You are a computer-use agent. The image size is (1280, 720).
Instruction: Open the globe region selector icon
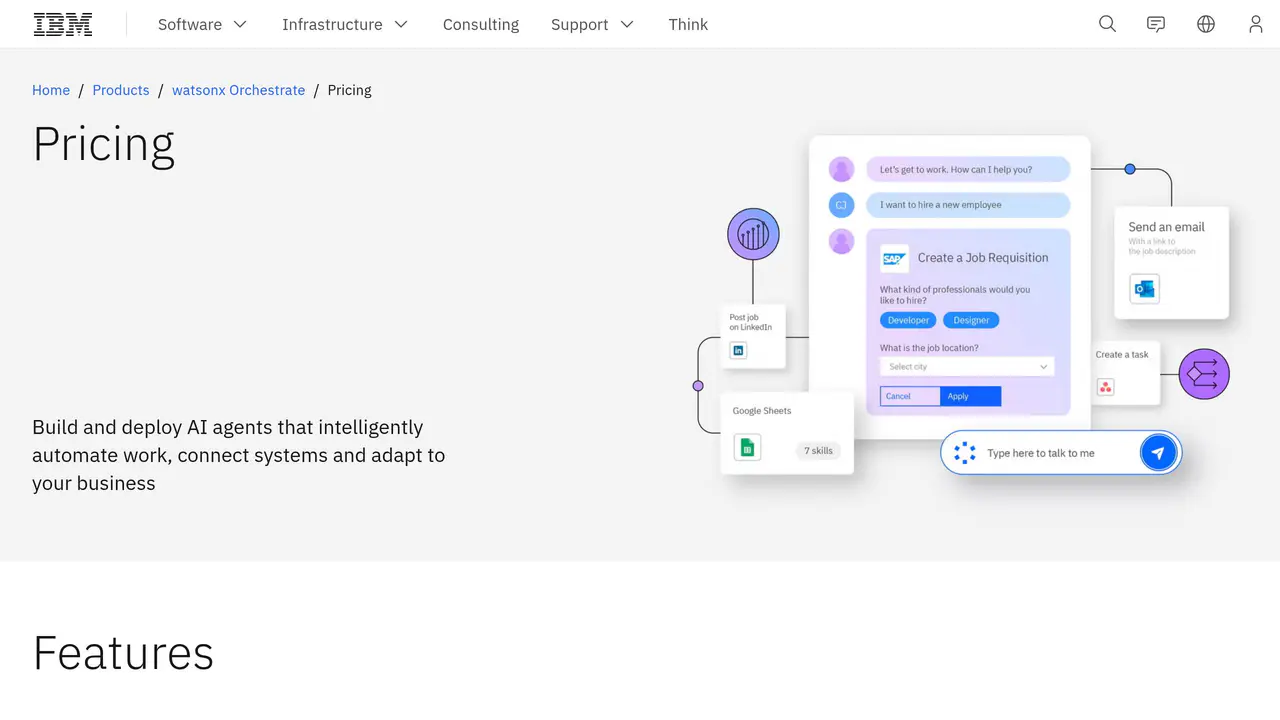coord(1206,24)
